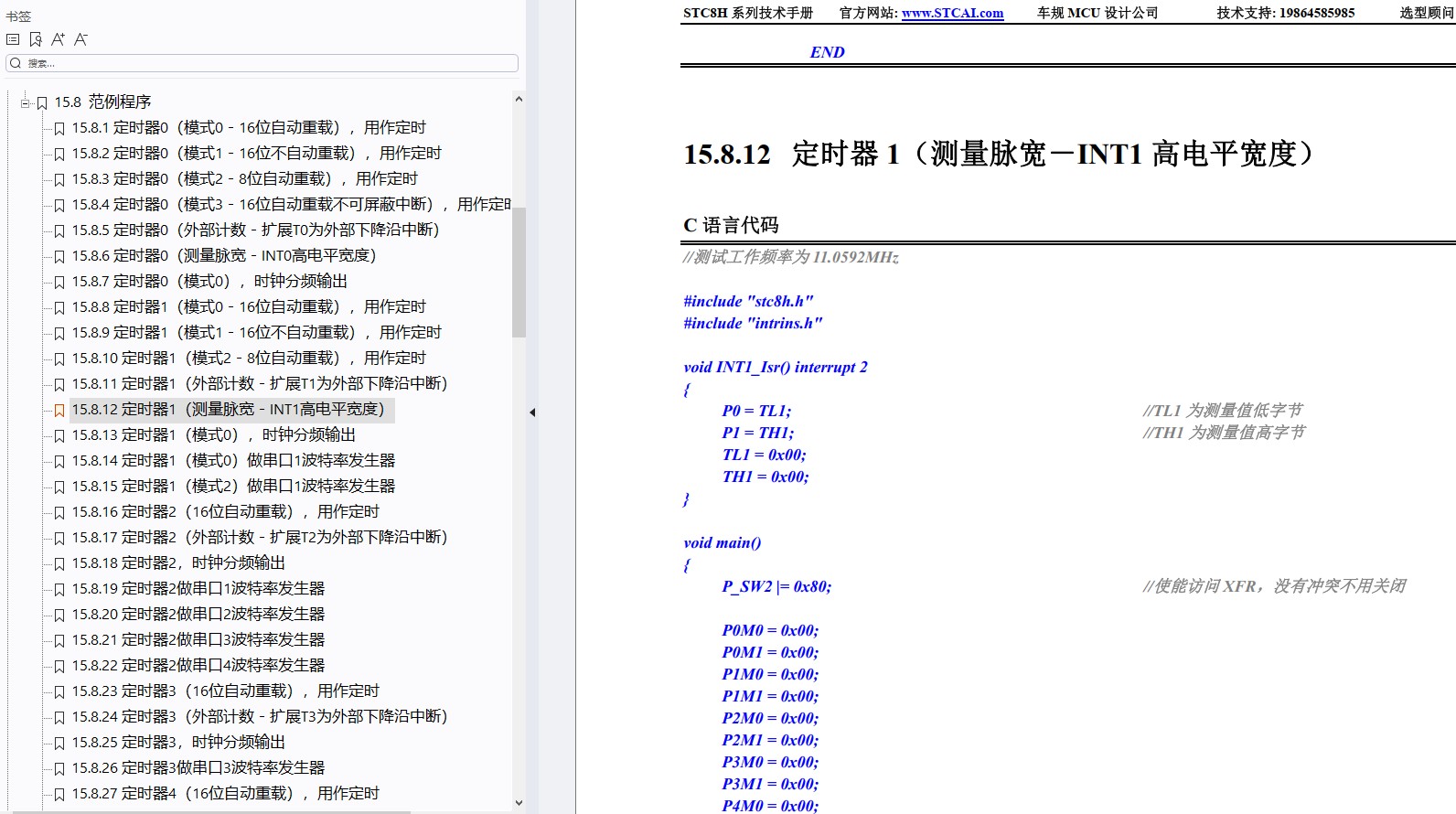Open bookmark 15.8.17 定时器2 外部计数
The height and width of the screenshot is (814, 1456).
pos(260,537)
